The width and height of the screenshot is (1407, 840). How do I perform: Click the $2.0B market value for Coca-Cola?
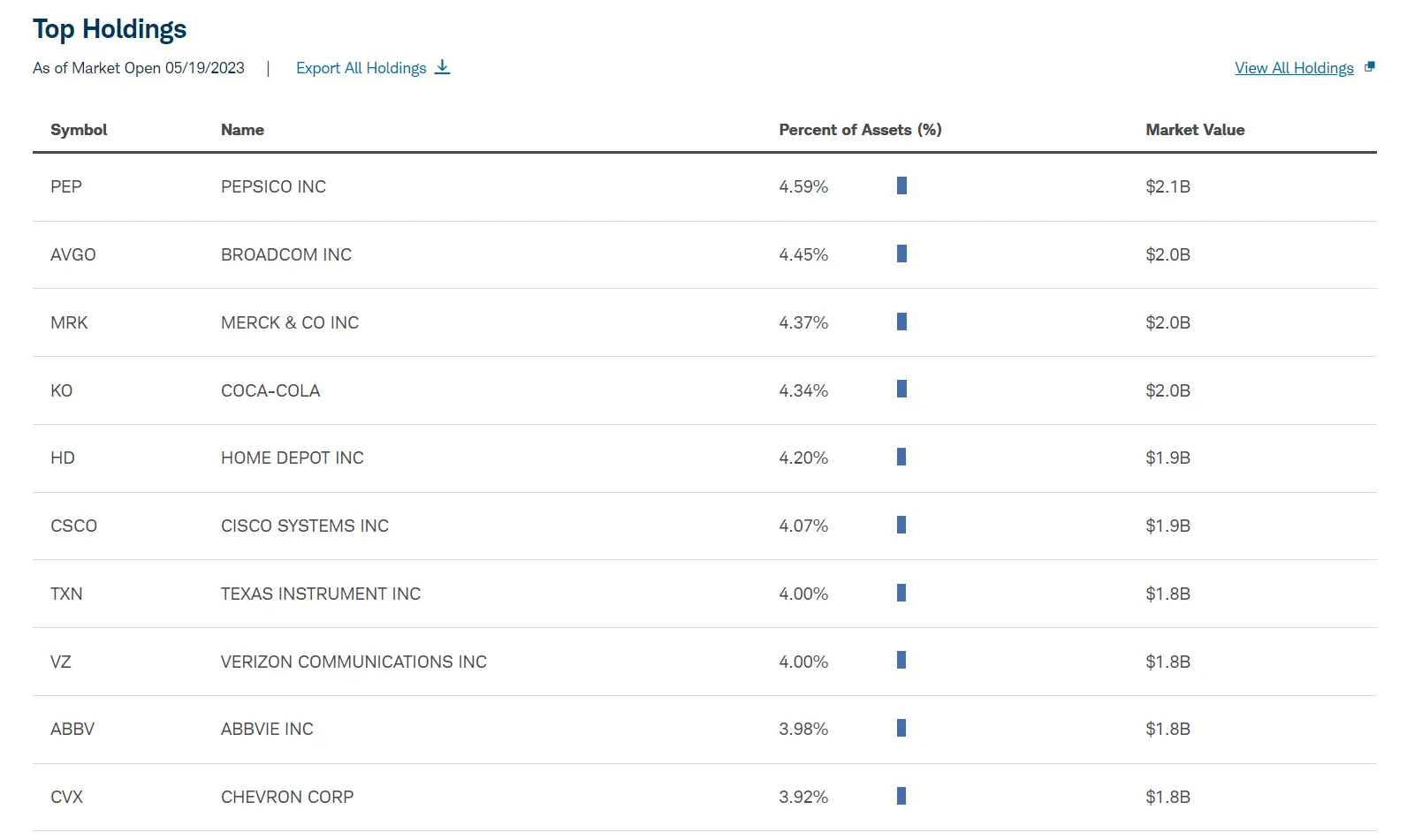(1168, 390)
